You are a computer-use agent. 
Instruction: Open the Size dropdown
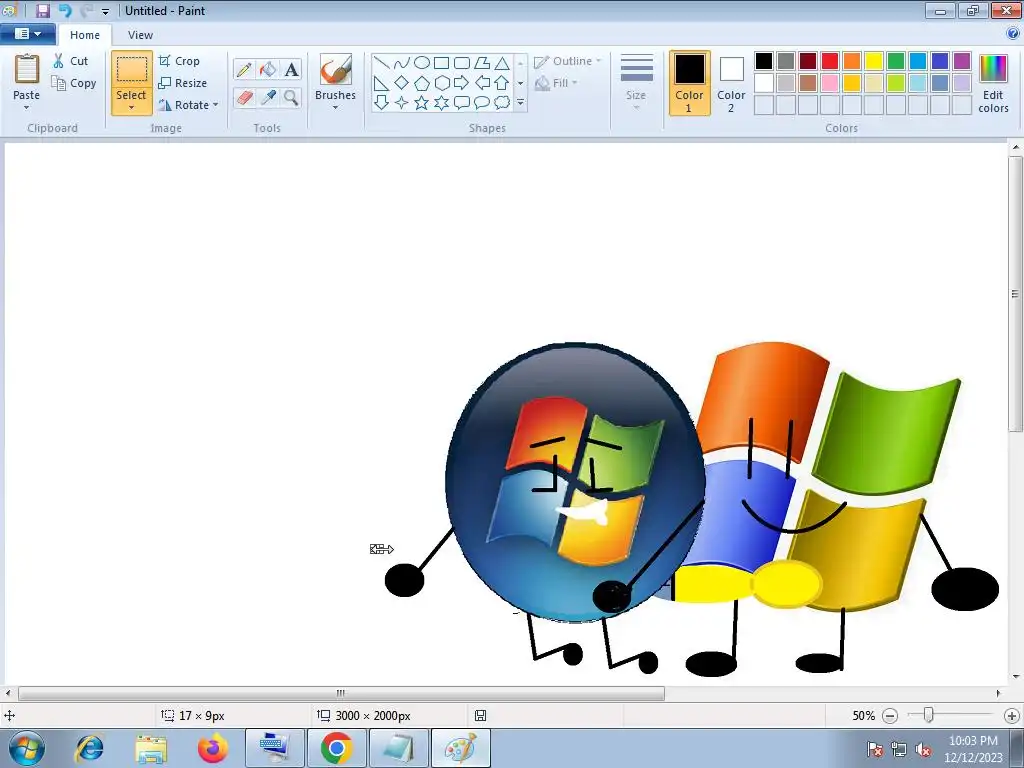coord(636,82)
